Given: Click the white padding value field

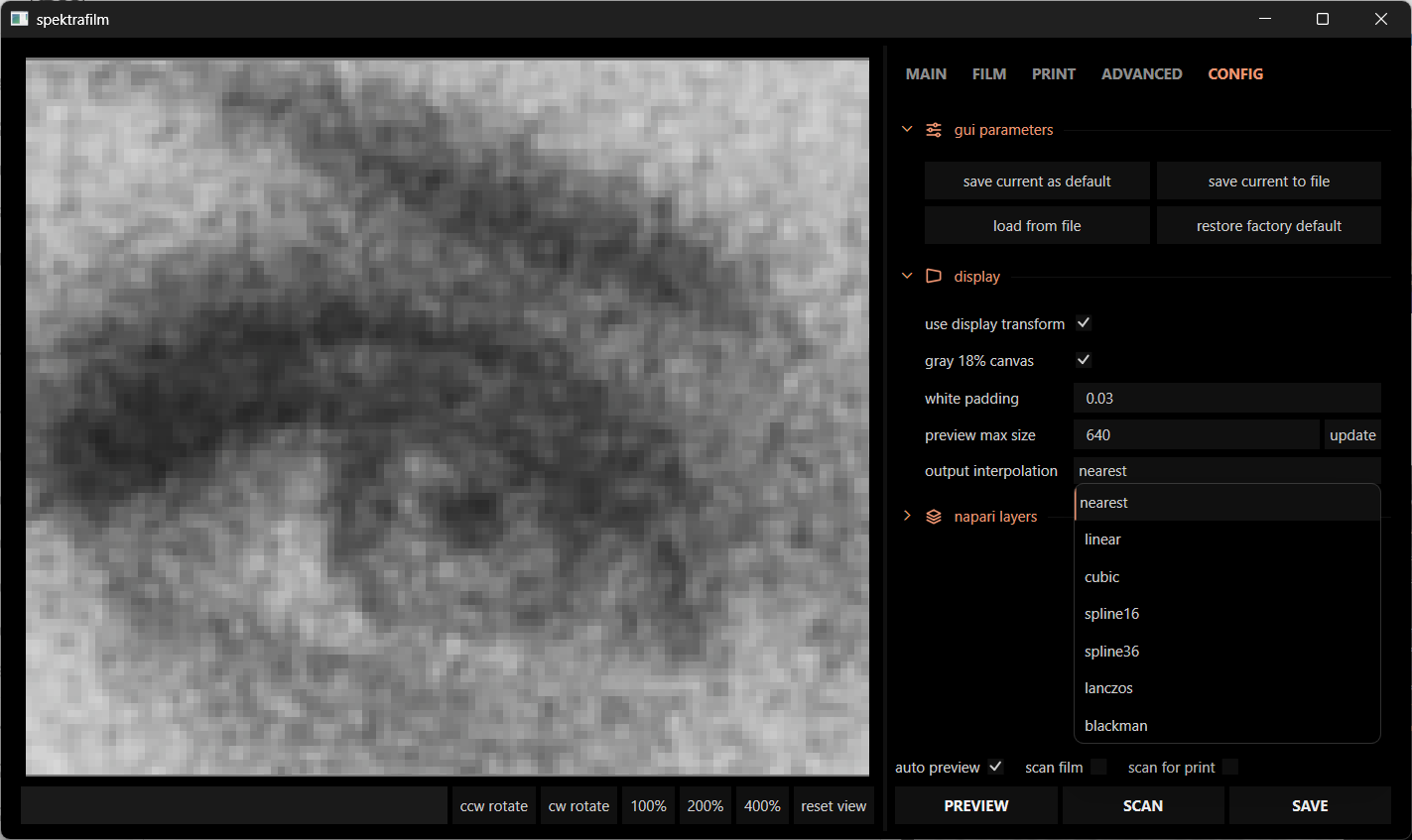Looking at the screenshot, I should 1227,398.
